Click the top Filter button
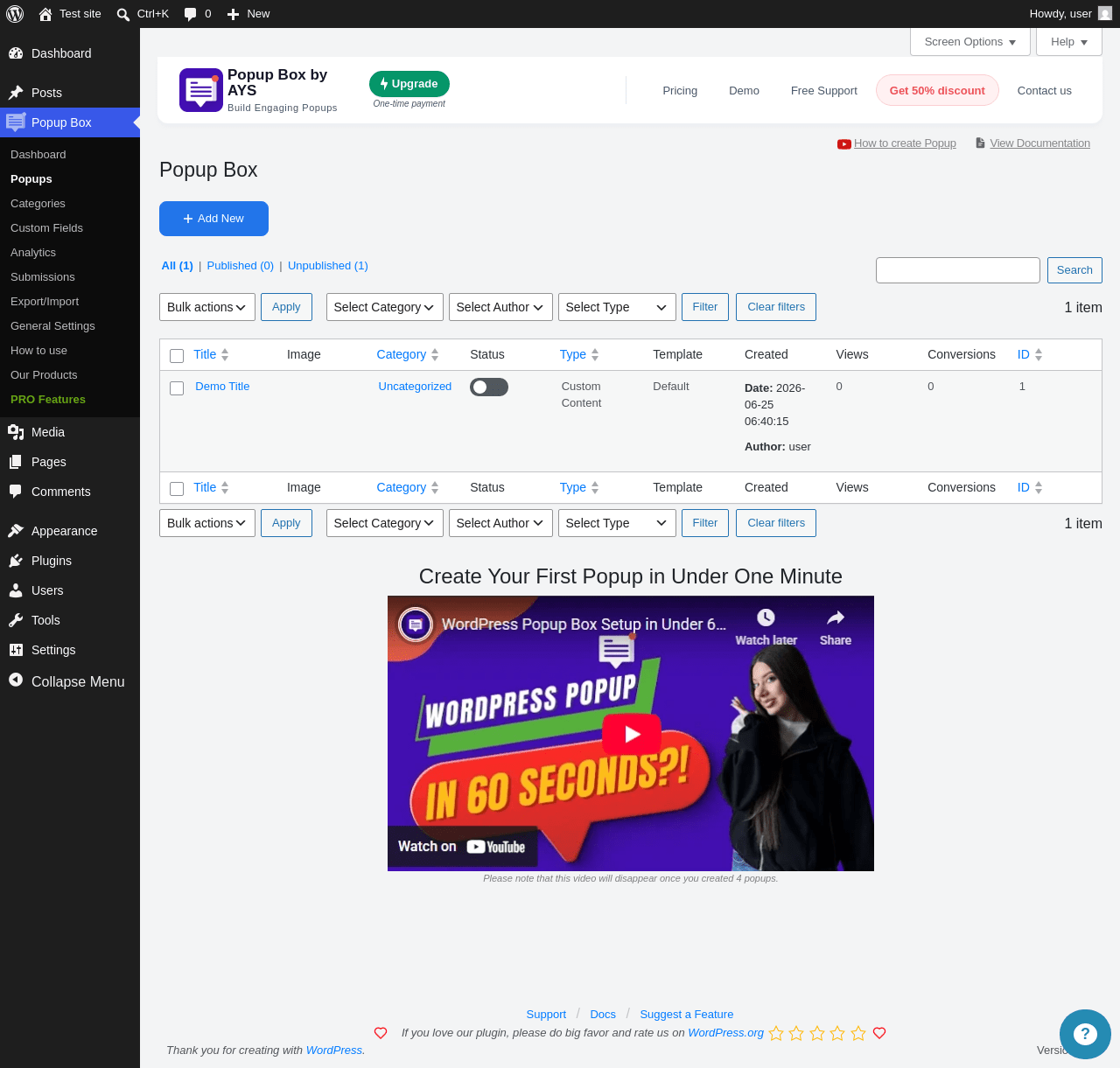Viewport: 1120px width, 1068px height. [x=705, y=307]
